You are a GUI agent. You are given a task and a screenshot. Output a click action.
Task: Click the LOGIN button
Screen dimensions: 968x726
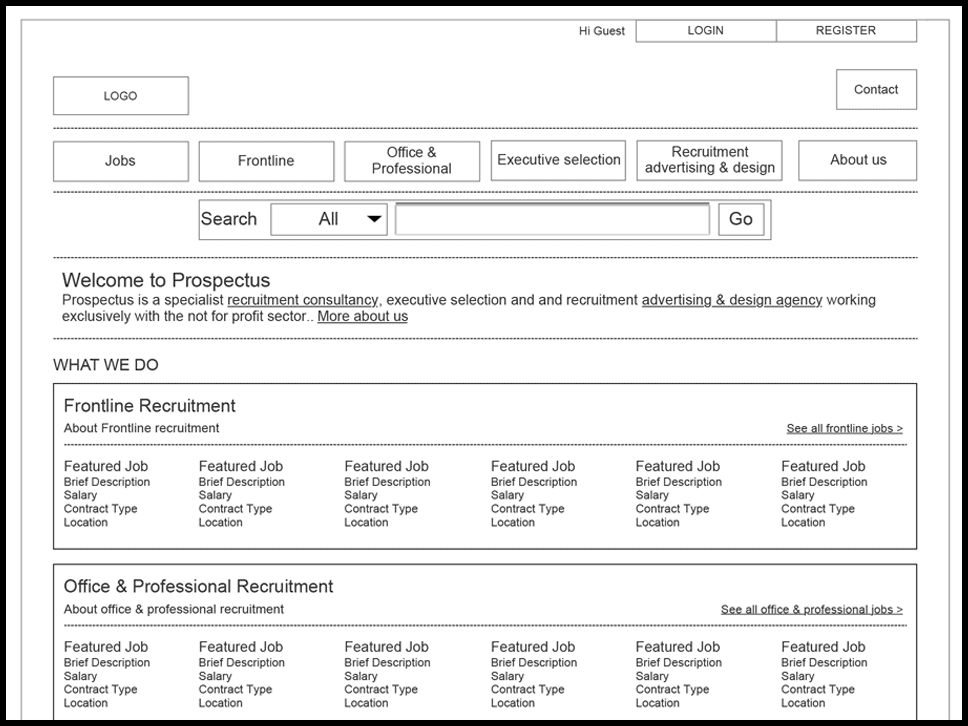click(706, 31)
